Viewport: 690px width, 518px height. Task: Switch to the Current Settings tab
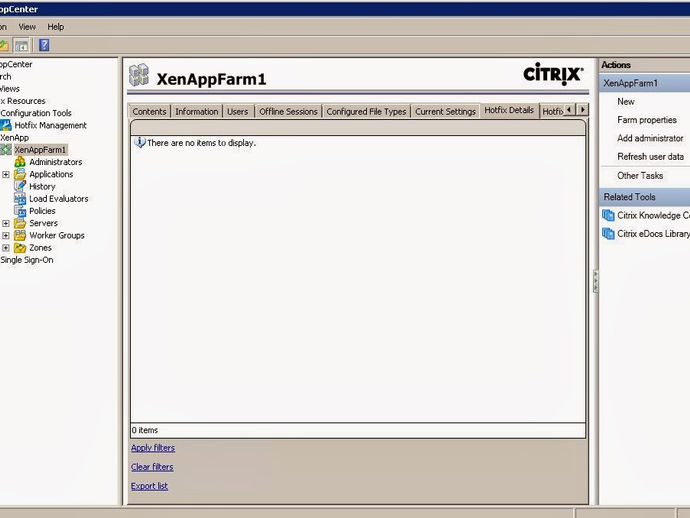coord(445,111)
